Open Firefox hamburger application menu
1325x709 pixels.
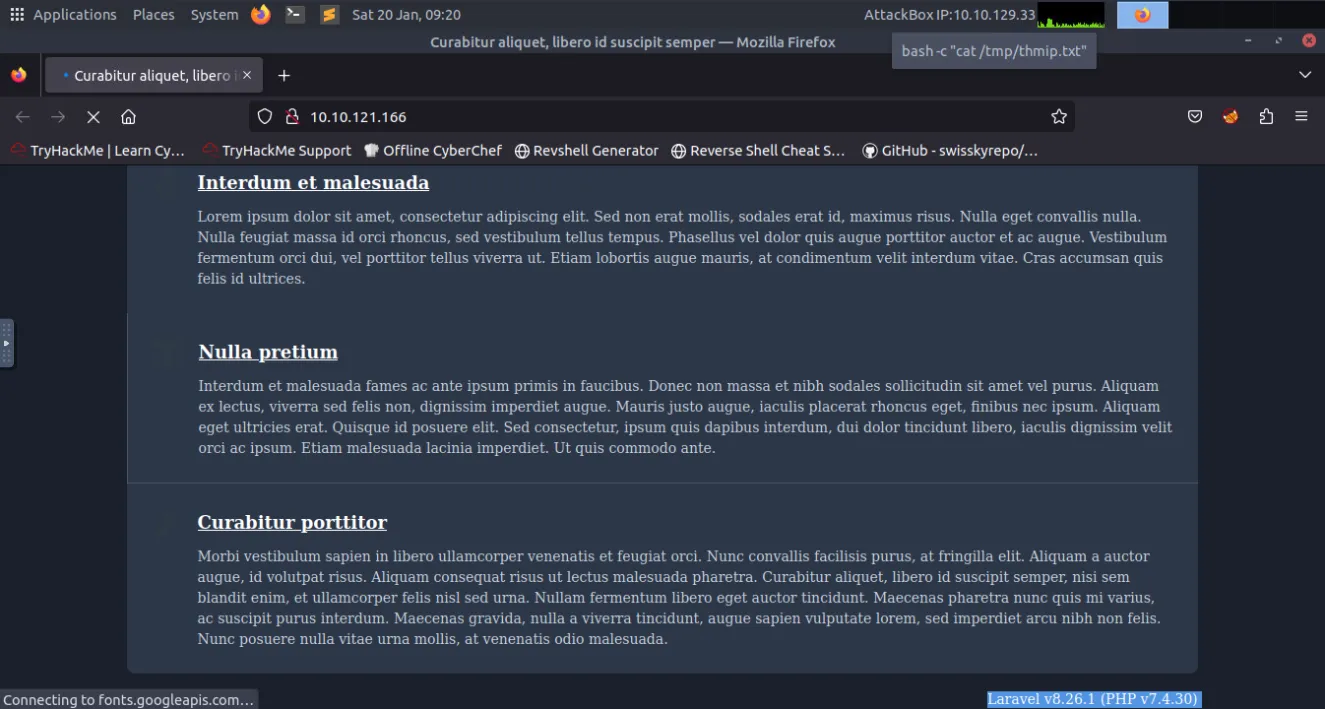pos(1301,117)
